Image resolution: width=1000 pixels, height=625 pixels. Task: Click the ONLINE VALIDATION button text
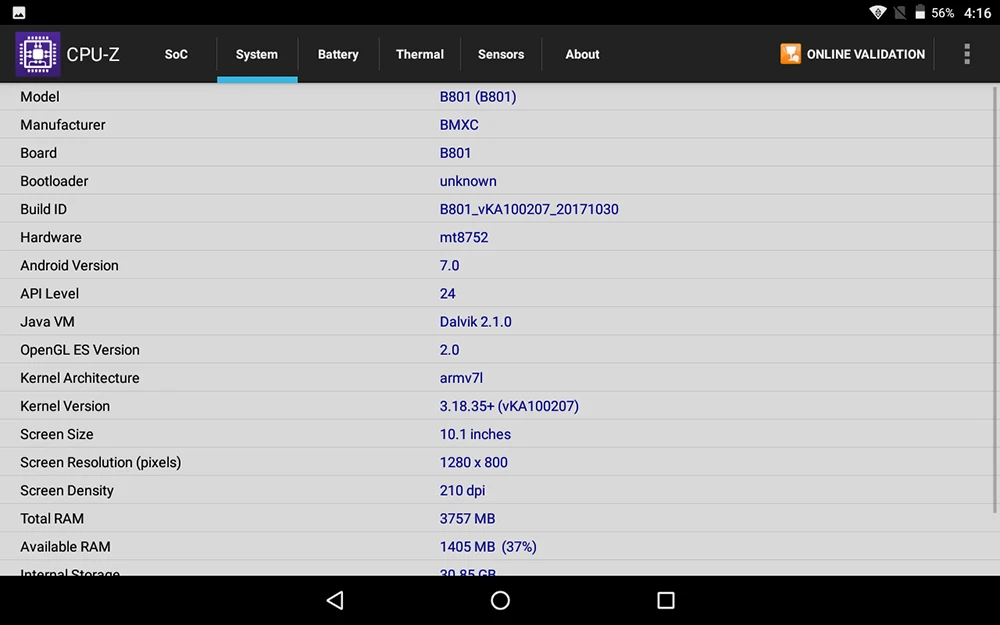point(865,54)
